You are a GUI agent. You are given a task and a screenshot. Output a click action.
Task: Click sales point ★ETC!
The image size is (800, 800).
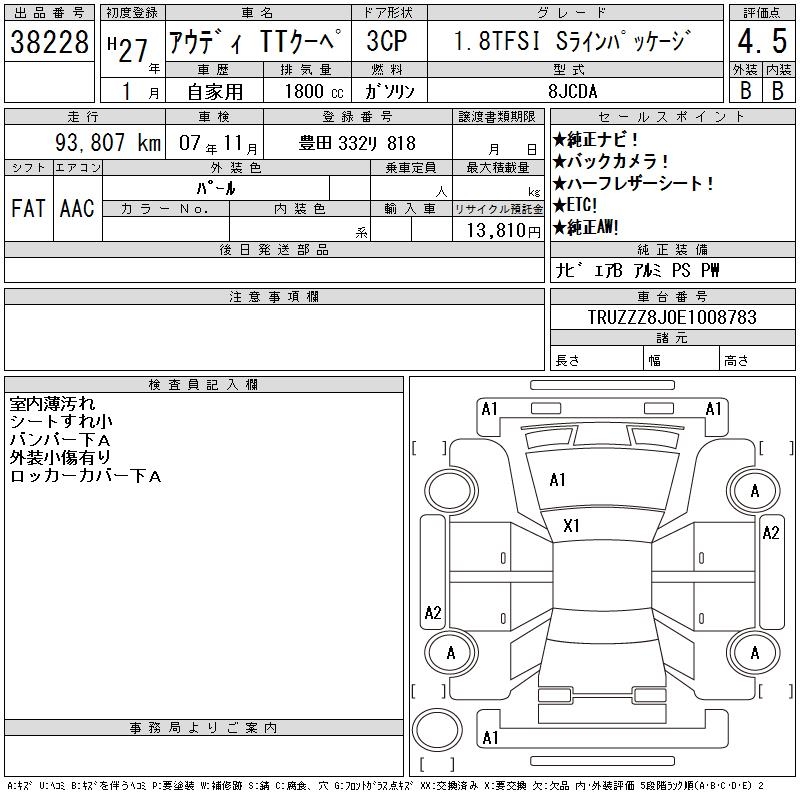click(x=574, y=205)
